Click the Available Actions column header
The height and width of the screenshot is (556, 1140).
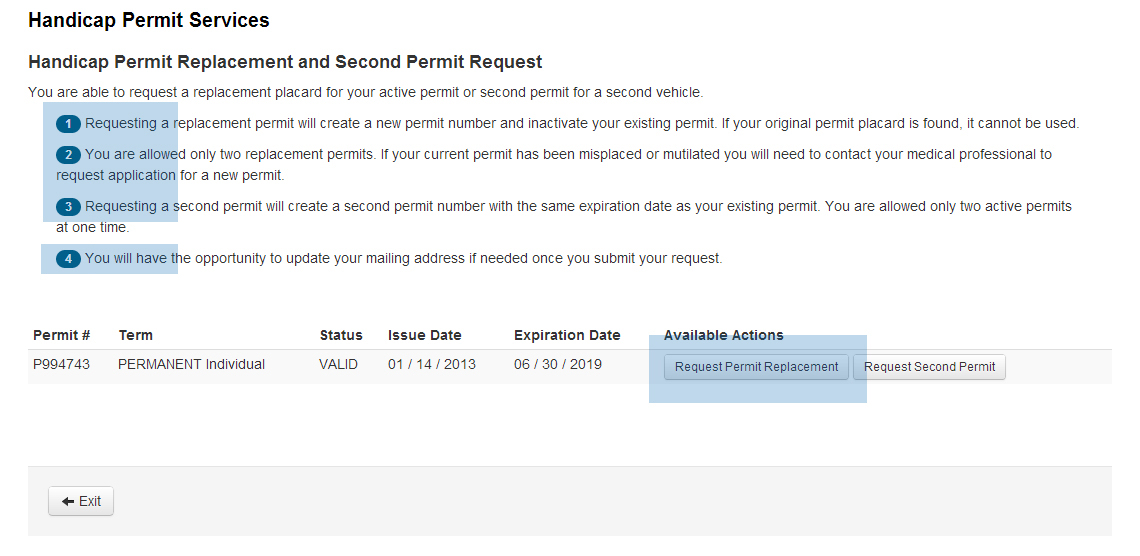tap(723, 336)
